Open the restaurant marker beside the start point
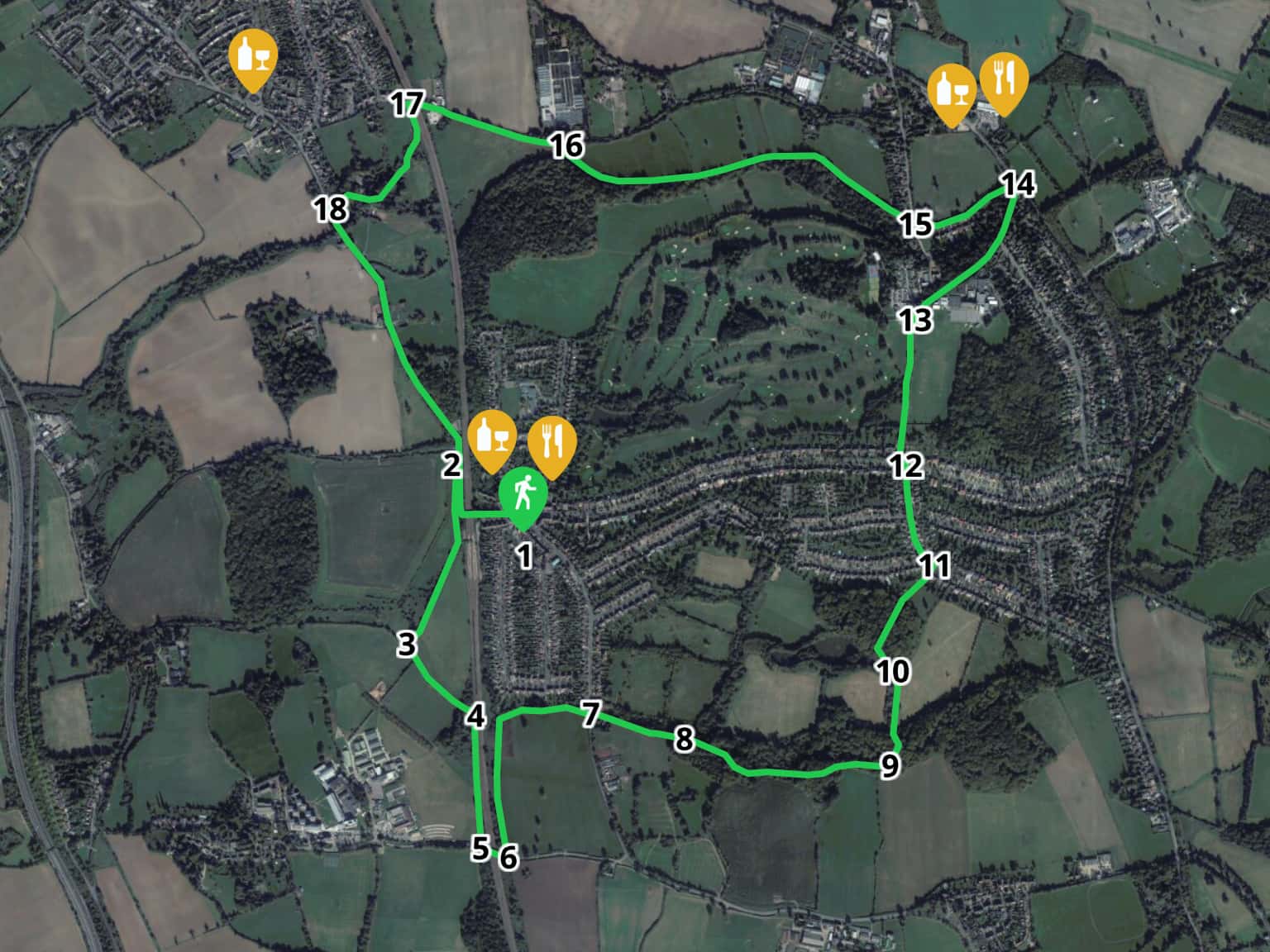The width and height of the screenshot is (1270, 952). (551, 449)
